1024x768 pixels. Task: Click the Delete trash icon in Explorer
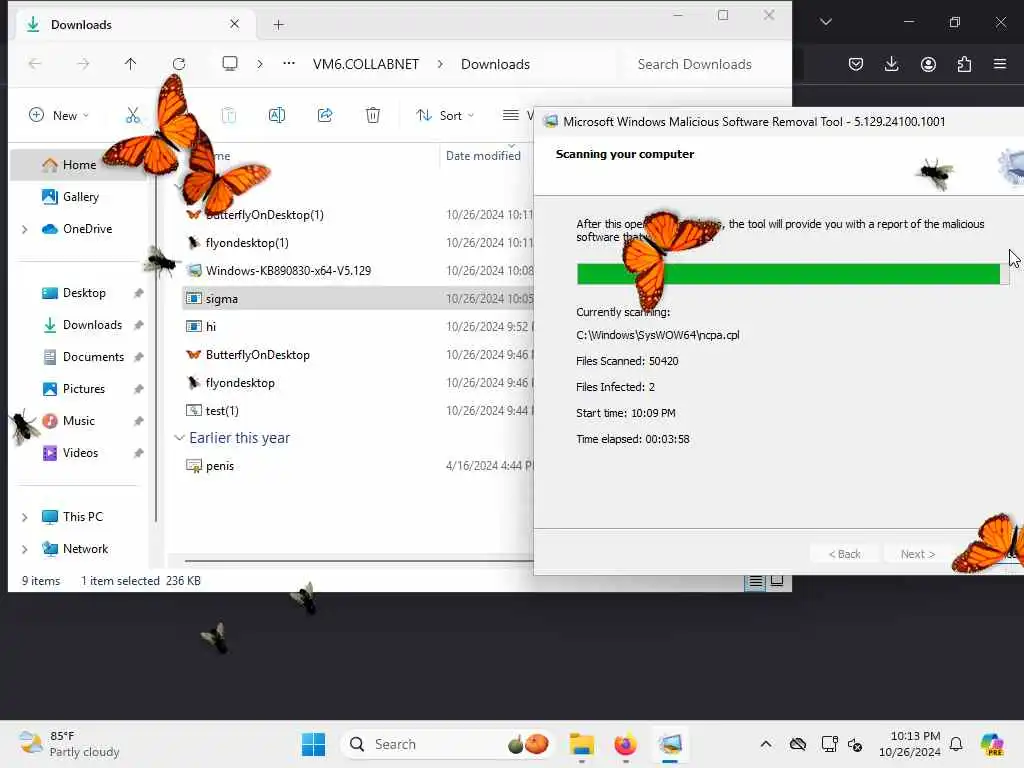[372, 116]
